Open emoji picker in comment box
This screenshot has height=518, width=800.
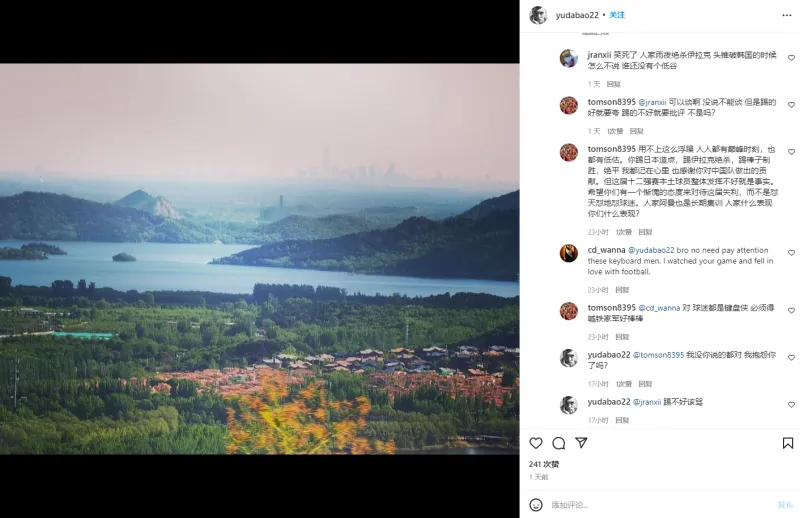(536, 505)
